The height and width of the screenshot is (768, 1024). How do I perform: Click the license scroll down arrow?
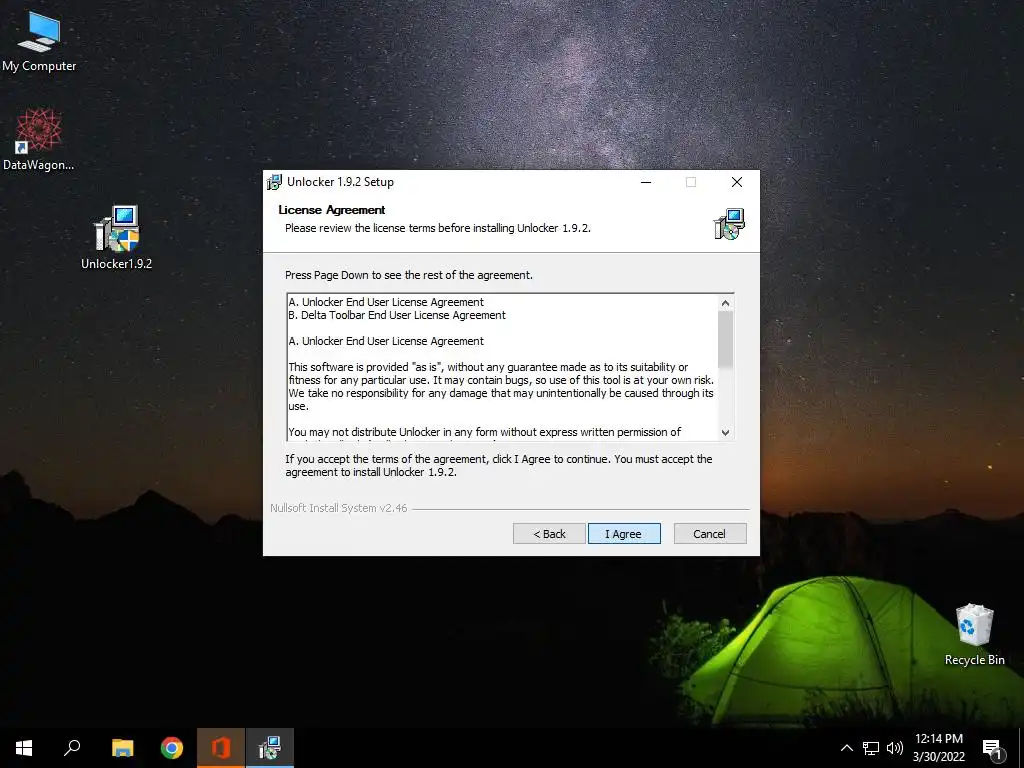725,432
